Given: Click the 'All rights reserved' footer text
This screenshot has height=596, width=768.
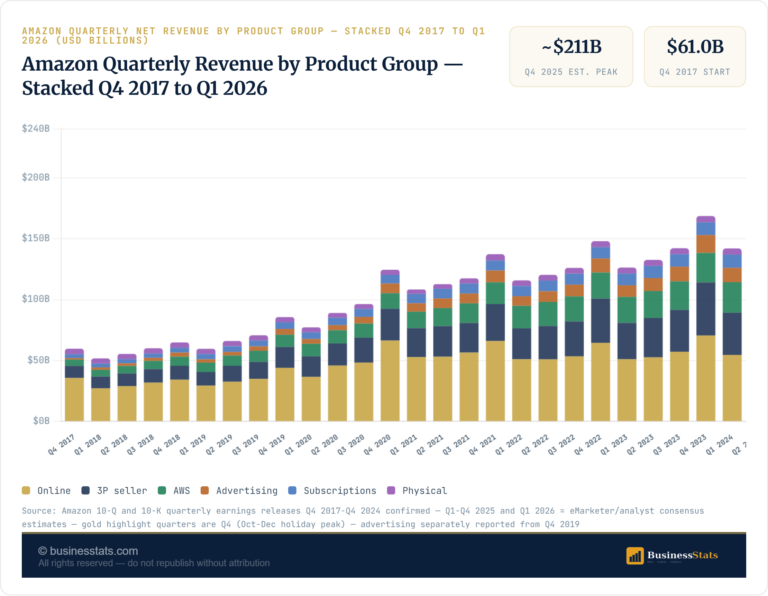Looking at the screenshot, I should point(154,563).
